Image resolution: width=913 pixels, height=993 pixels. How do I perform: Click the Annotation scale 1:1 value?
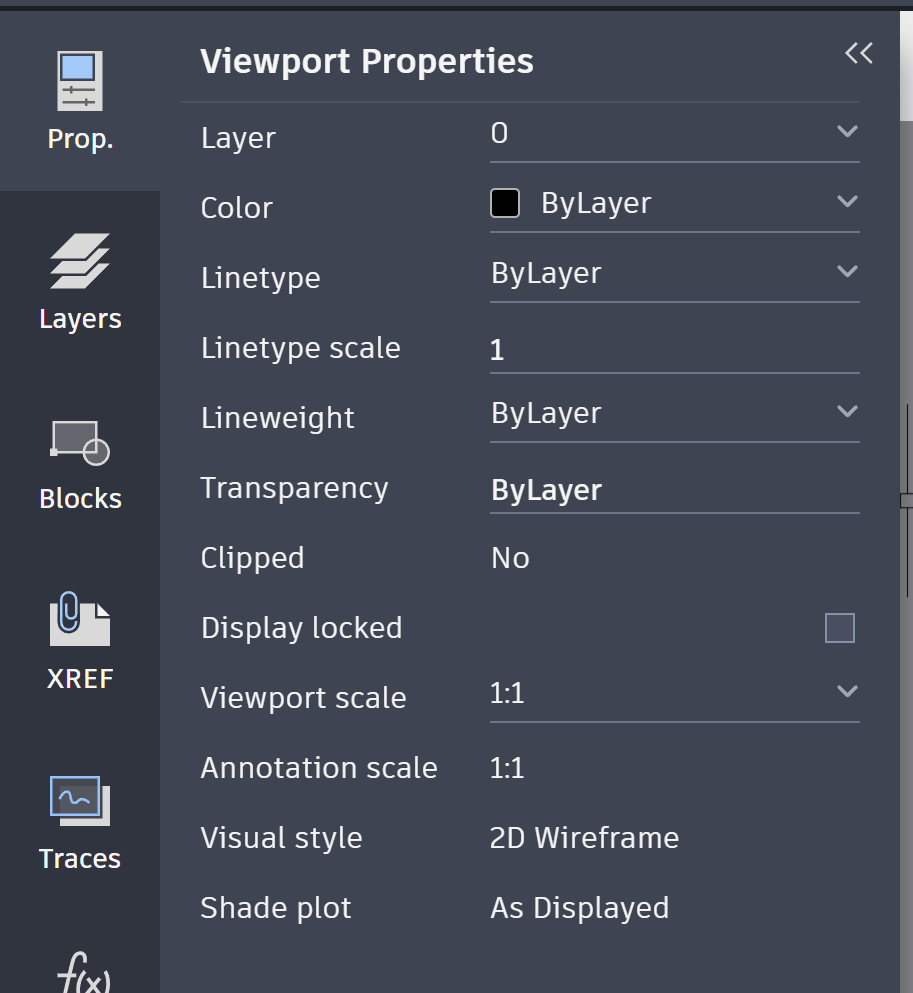507,768
